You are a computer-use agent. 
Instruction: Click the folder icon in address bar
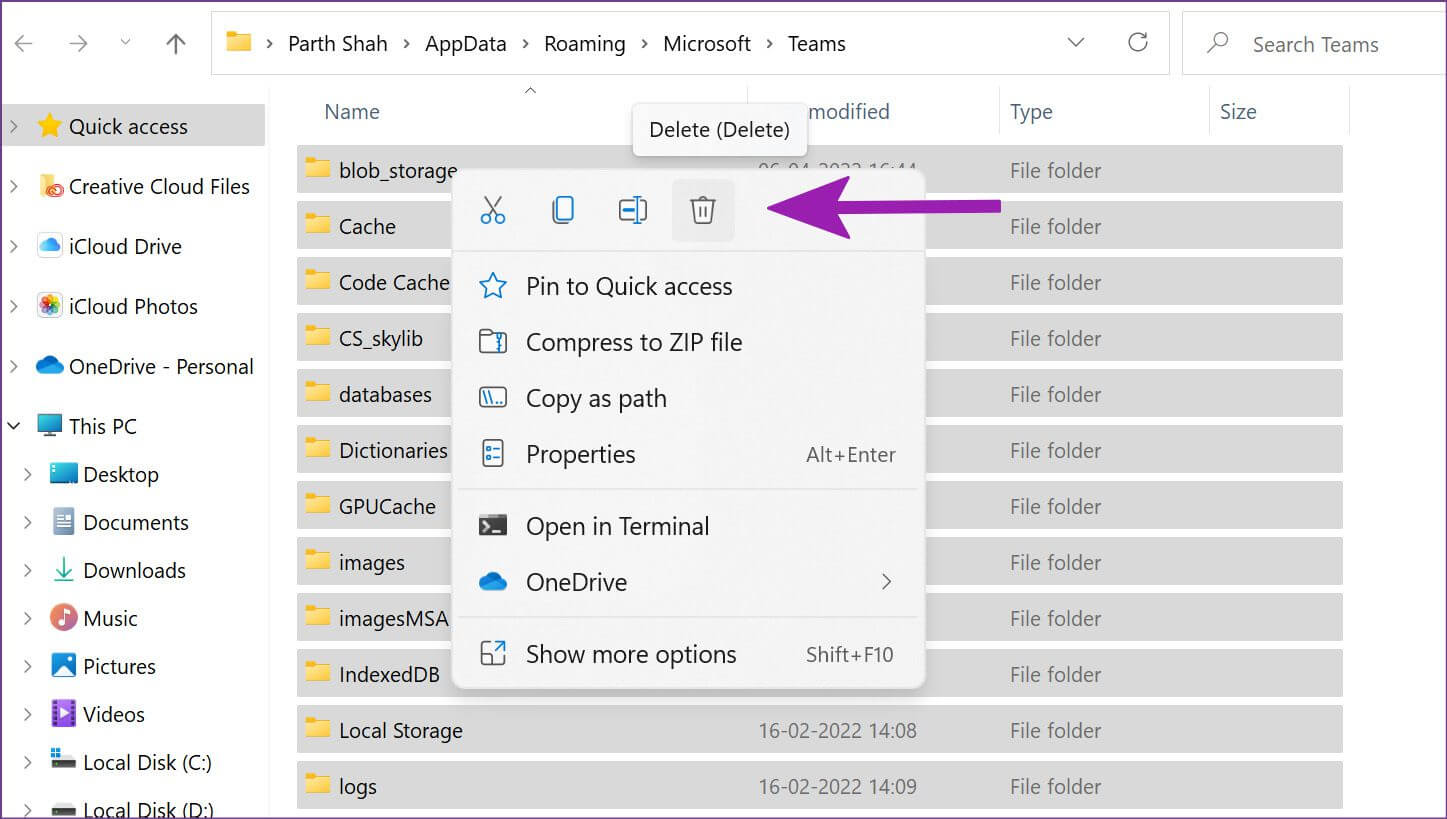click(238, 42)
